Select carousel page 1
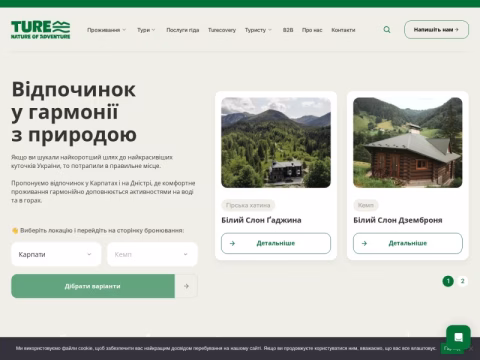This screenshot has height=360, width=480. click(448, 281)
